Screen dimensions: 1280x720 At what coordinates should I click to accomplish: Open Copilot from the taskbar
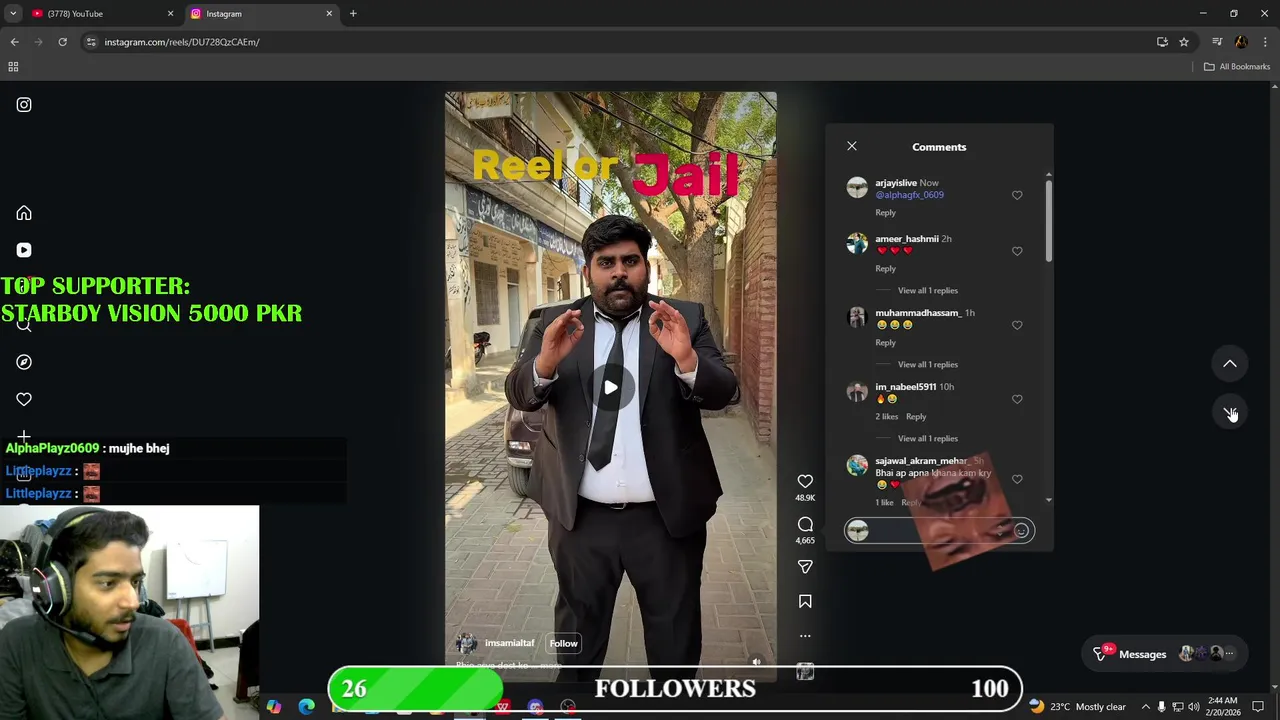point(274,707)
